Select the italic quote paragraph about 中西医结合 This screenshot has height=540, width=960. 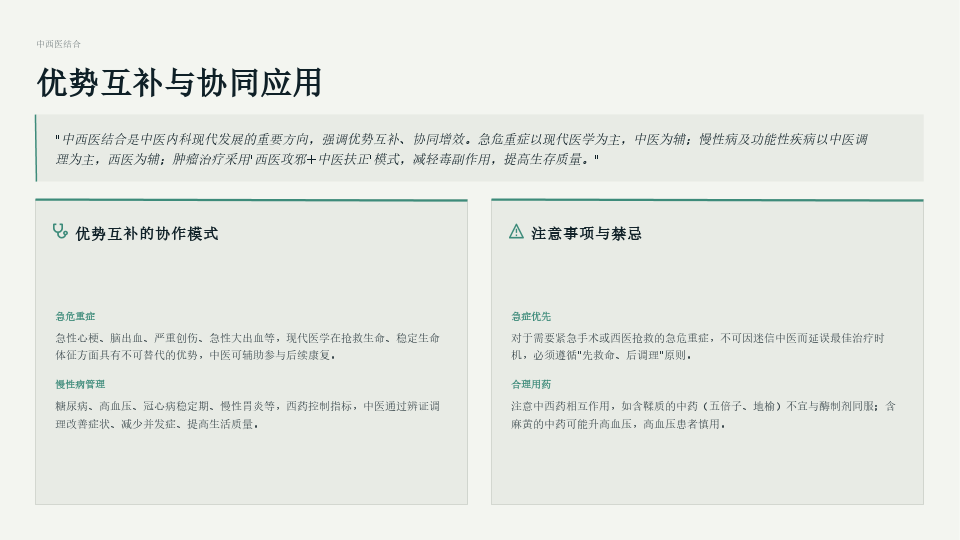[x=461, y=149]
